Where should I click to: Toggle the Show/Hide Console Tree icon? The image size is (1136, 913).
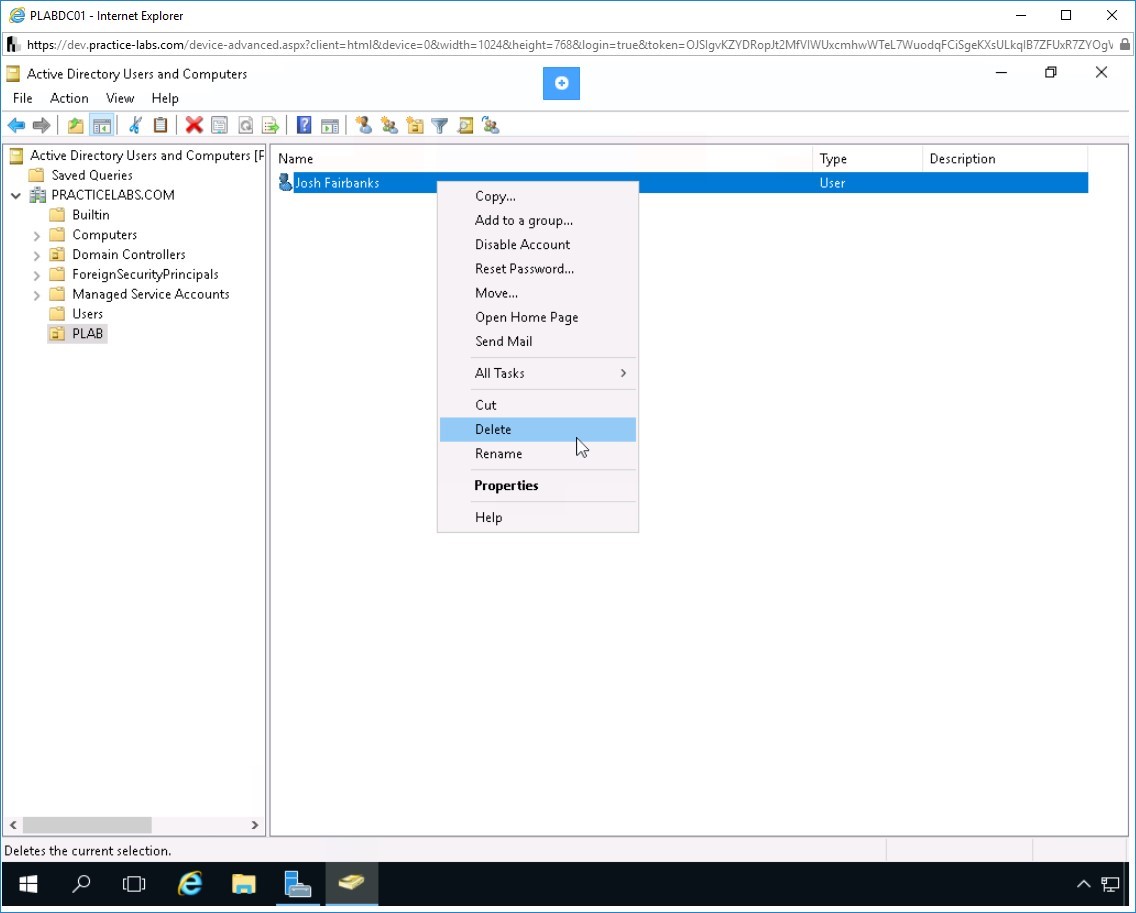101,125
